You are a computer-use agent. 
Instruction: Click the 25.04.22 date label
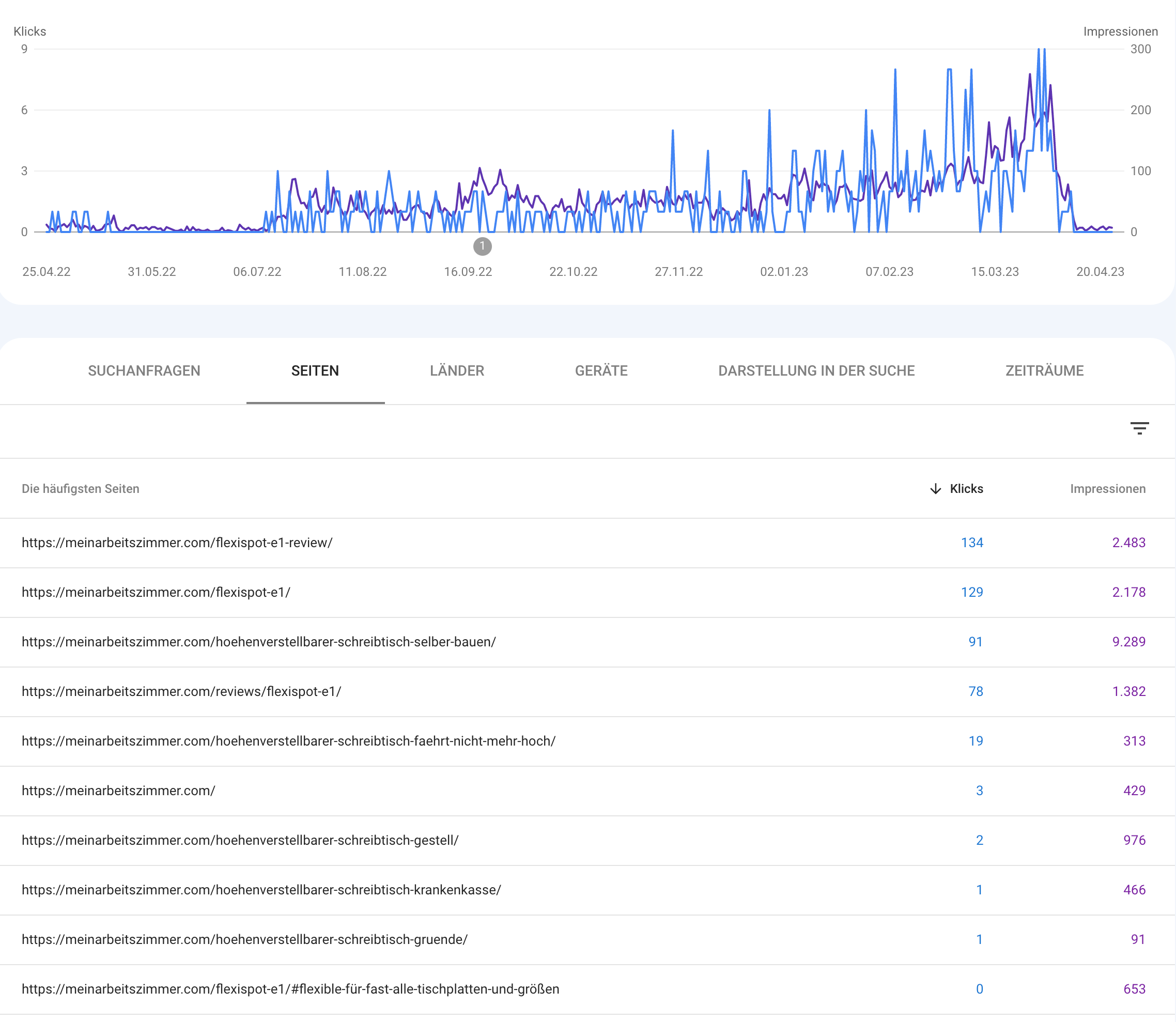[x=46, y=272]
